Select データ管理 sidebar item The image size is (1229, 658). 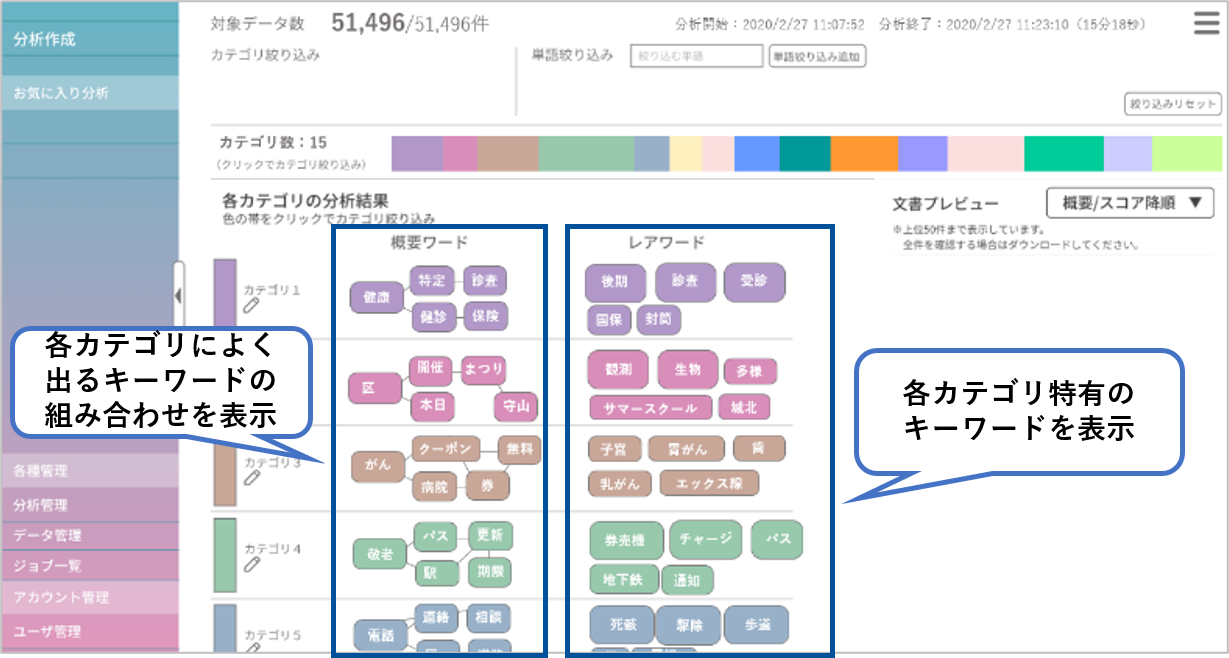[x=90, y=535]
